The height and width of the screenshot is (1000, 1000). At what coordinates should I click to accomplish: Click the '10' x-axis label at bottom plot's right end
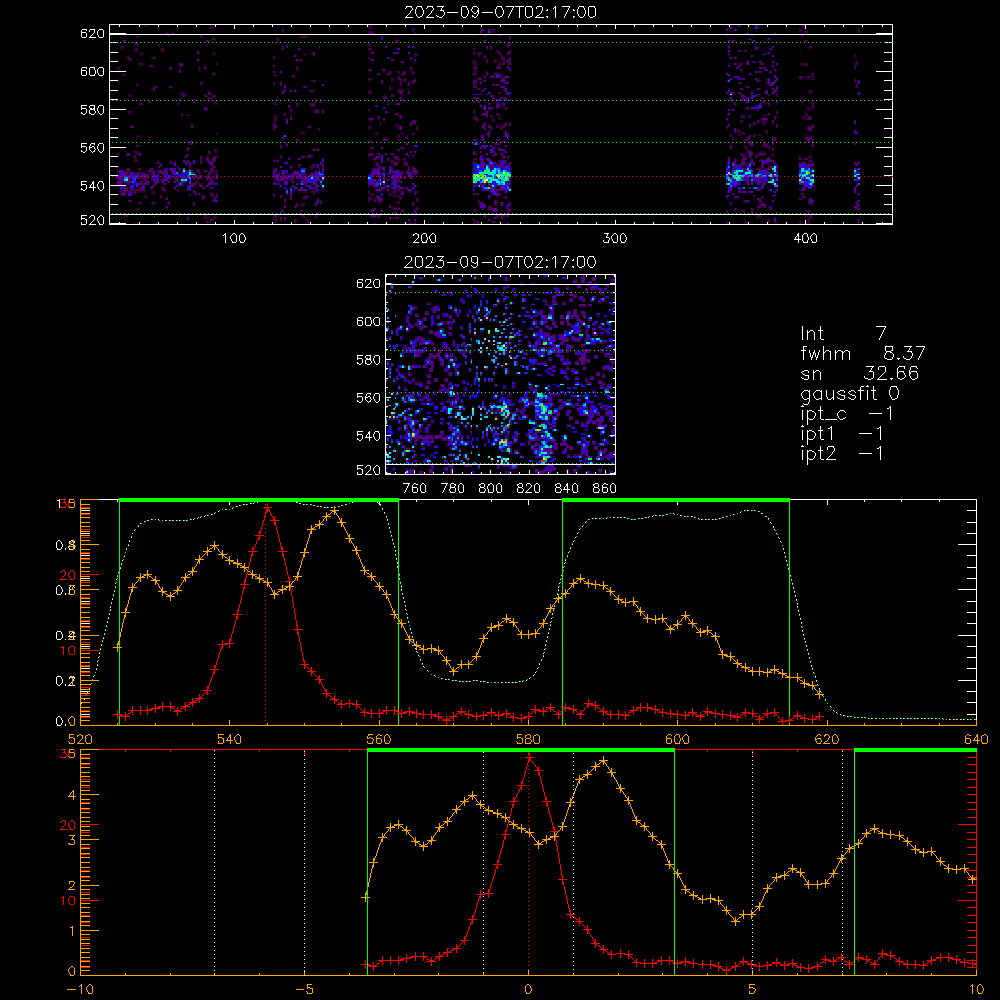point(976,989)
